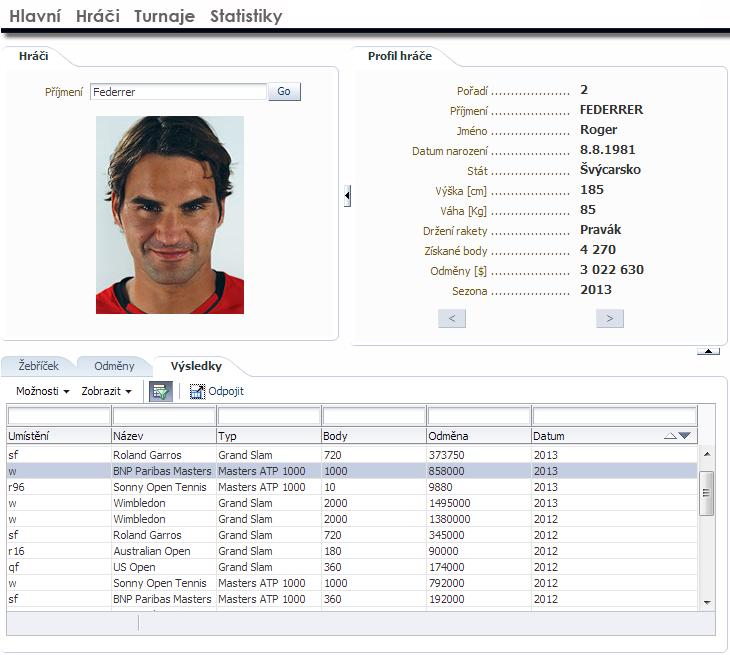Go to next player with the > button
Screen dimensions: 730x655
tap(609, 318)
